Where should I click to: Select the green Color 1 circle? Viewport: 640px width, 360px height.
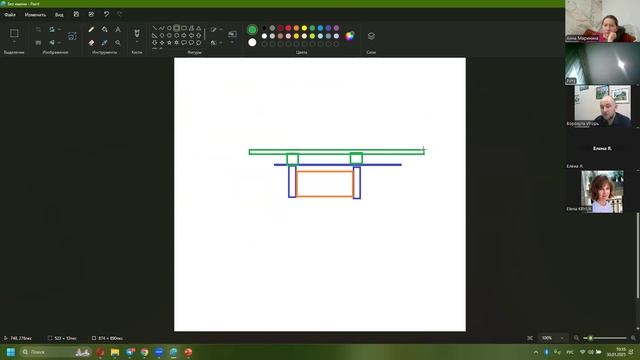pos(252,29)
